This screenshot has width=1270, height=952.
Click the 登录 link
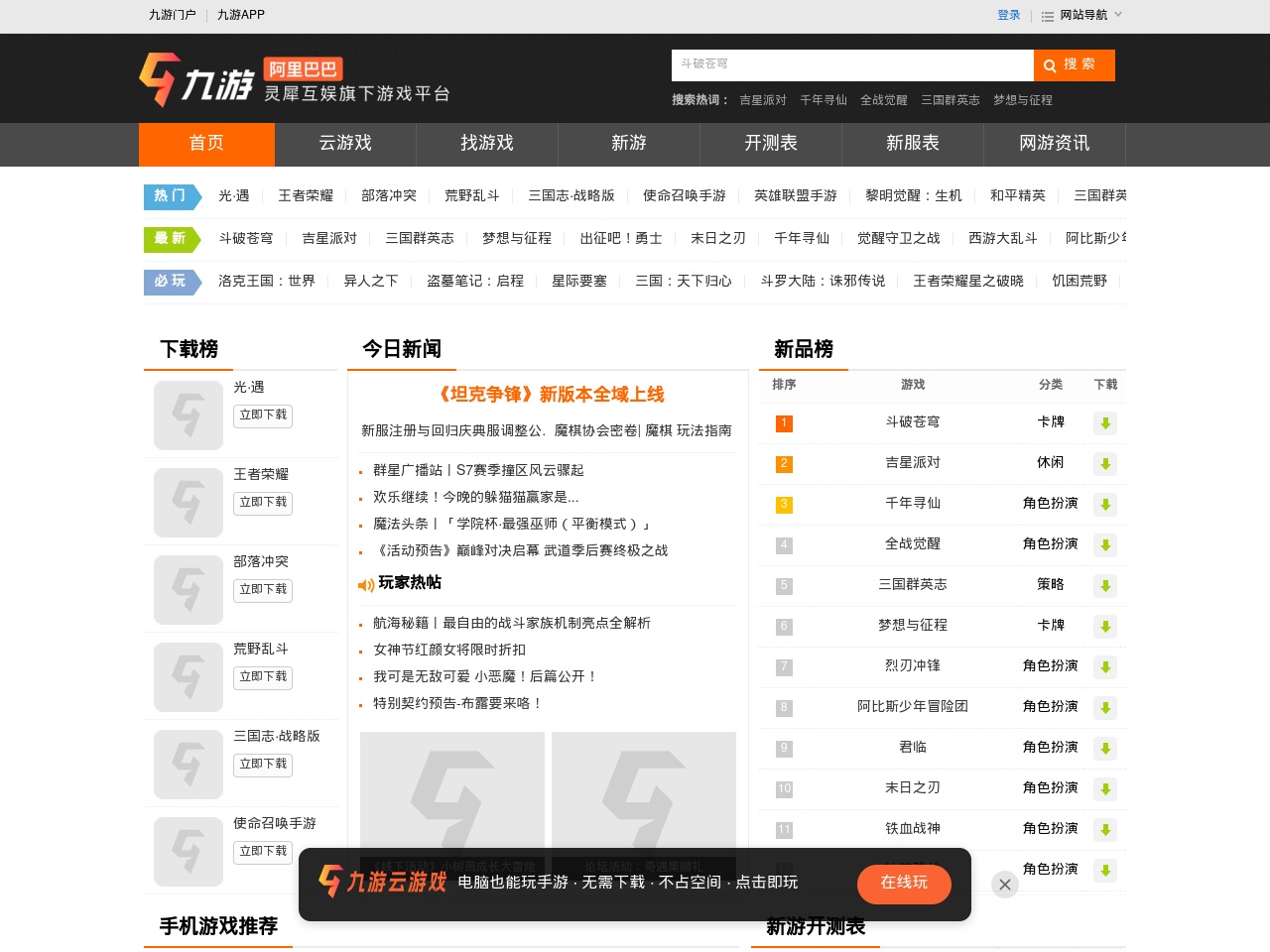tap(1009, 15)
